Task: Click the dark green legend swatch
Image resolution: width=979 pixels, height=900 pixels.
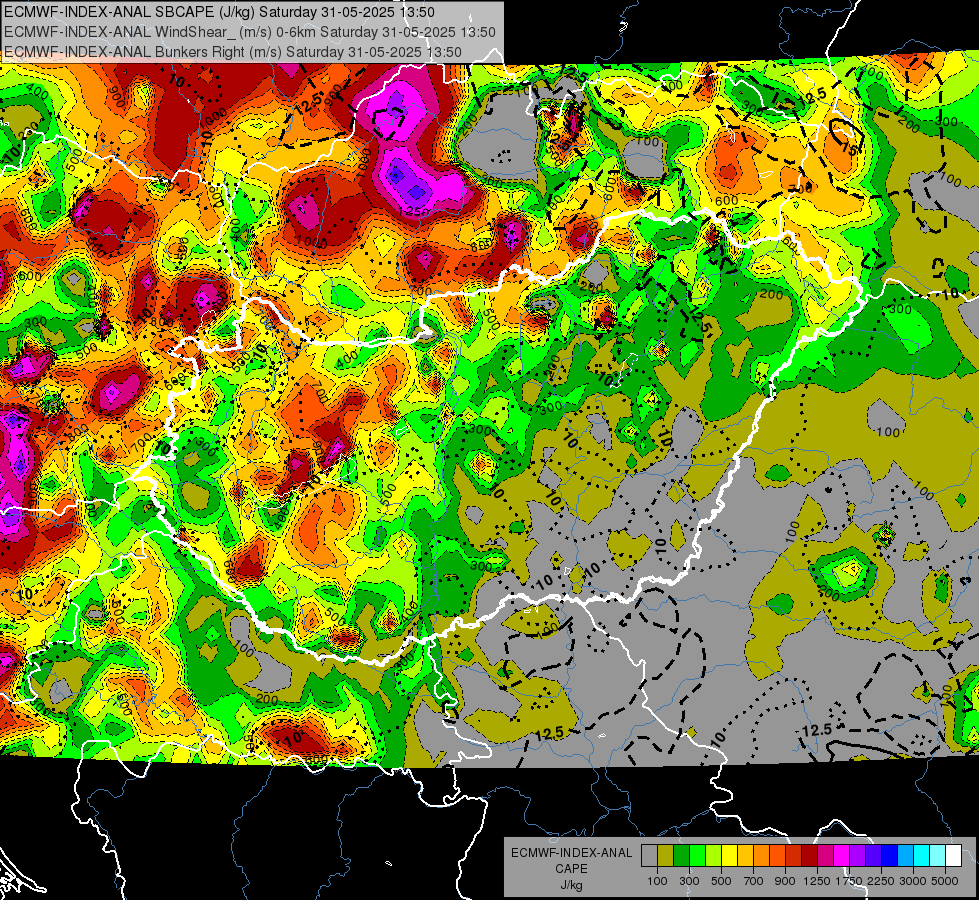Action: pos(681,856)
